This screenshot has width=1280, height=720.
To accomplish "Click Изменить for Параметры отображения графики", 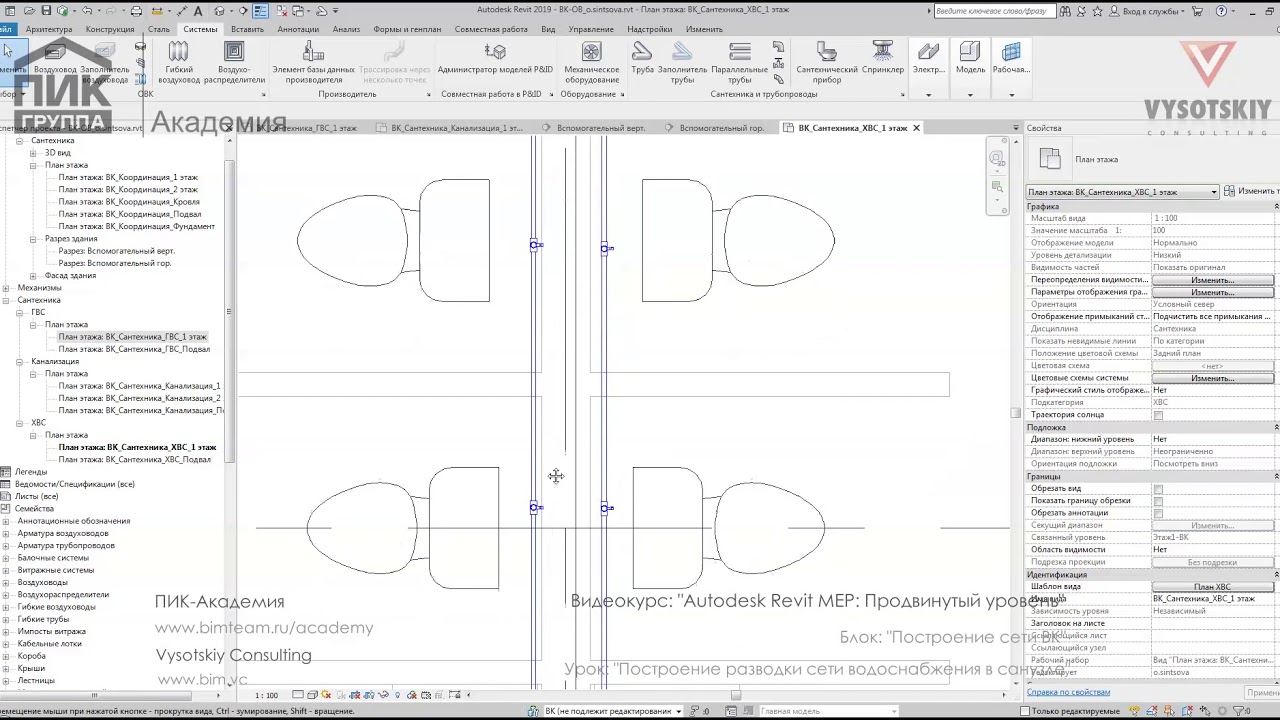I will click(x=1212, y=292).
